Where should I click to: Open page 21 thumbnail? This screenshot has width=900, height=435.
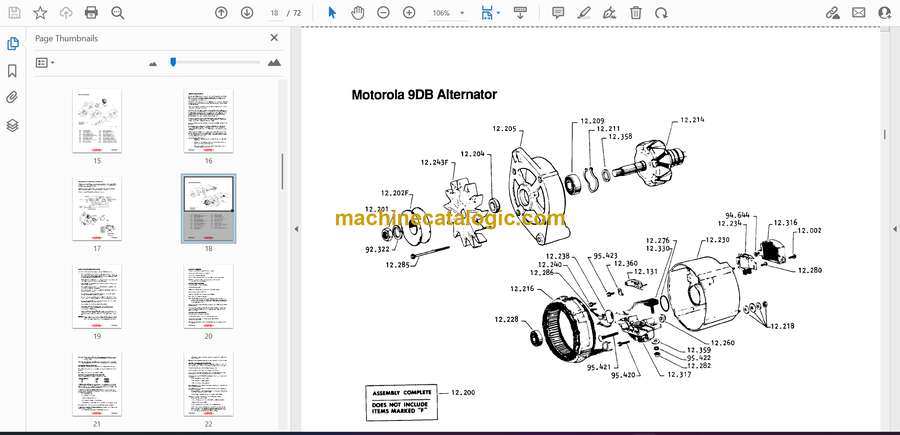click(97, 384)
